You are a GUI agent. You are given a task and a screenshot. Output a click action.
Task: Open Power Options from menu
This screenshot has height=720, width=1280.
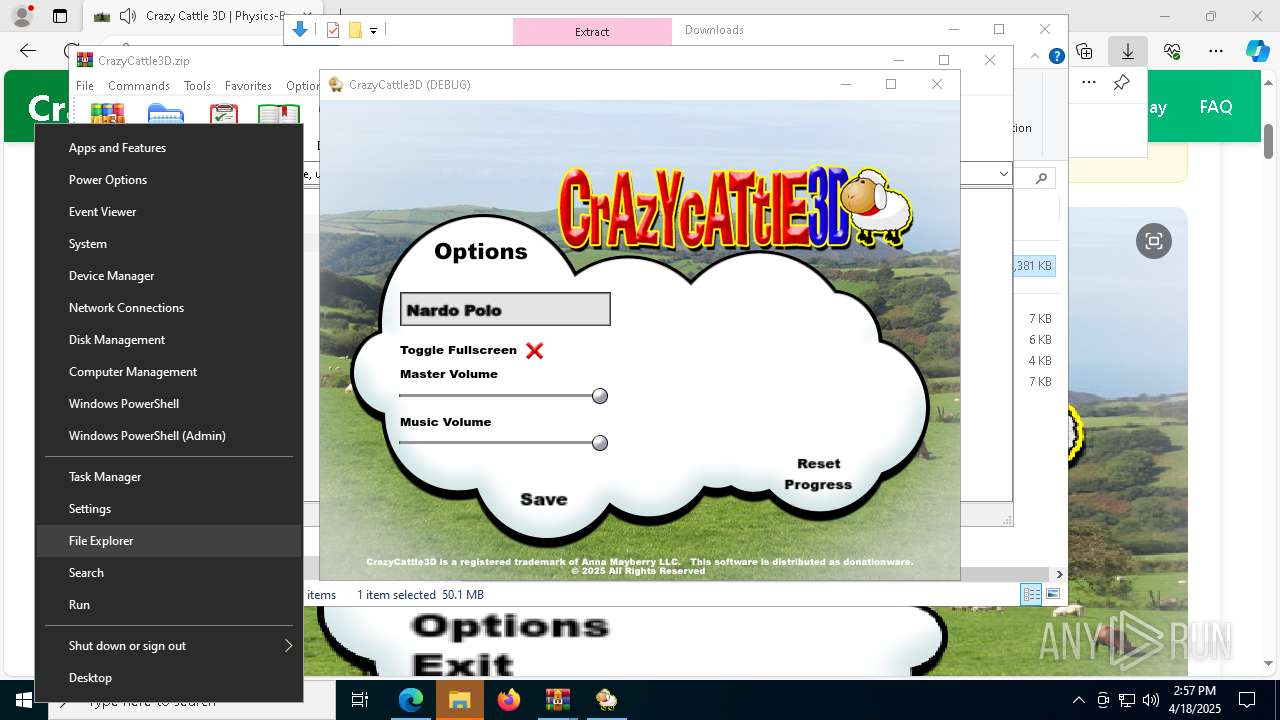[x=169, y=180]
